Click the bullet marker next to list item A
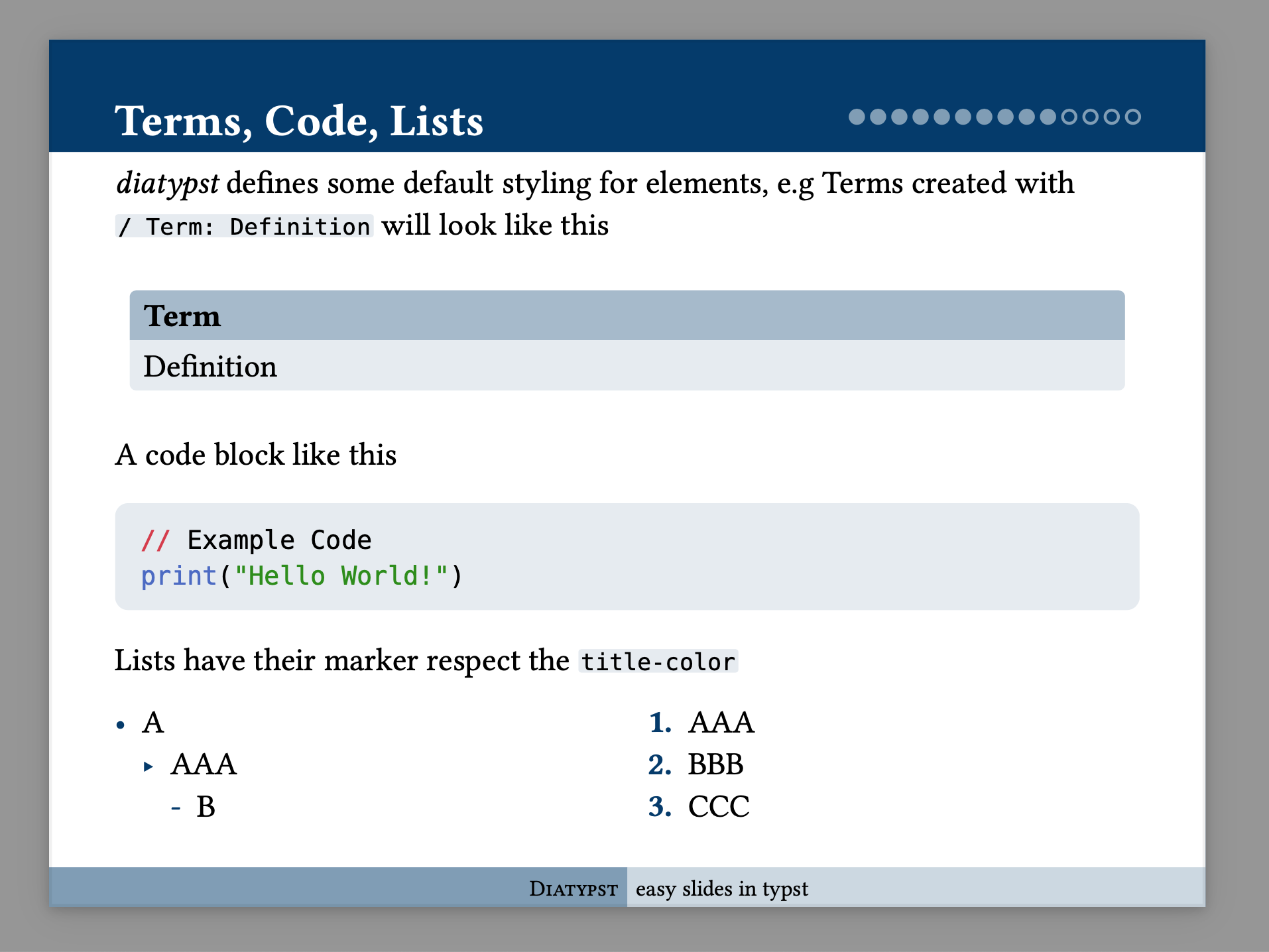The width and height of the screenshot is (1269, 952). [x=121, y=725]
